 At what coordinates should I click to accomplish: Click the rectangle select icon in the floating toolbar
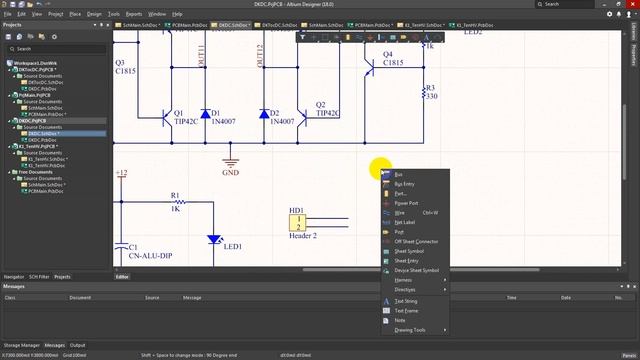[325, 37]
